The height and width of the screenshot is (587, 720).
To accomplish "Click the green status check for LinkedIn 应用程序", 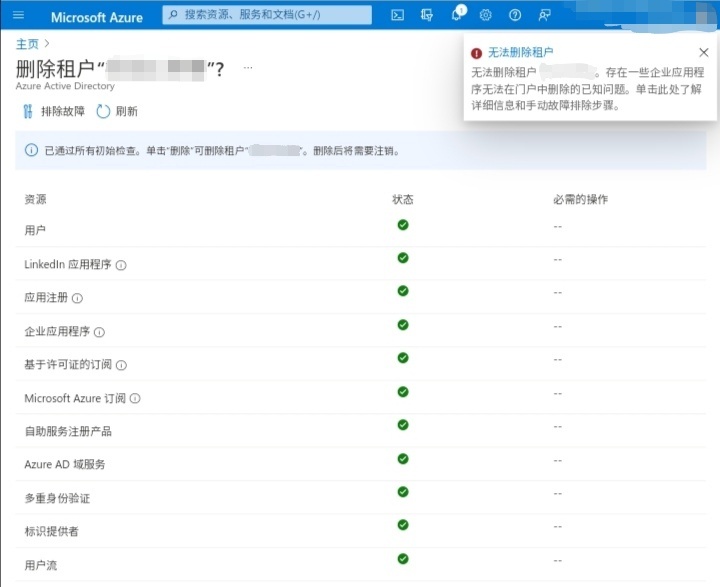I will (x=403, y=258).
